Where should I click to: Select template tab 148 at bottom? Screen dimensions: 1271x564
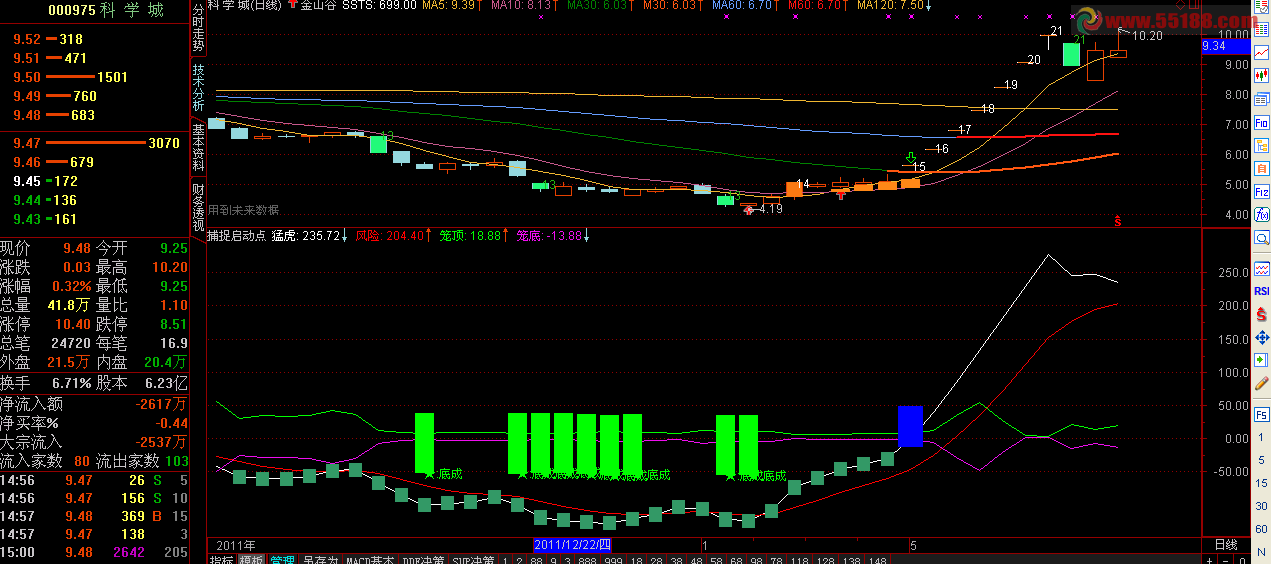pyautogui.click(x=876, y=560)
